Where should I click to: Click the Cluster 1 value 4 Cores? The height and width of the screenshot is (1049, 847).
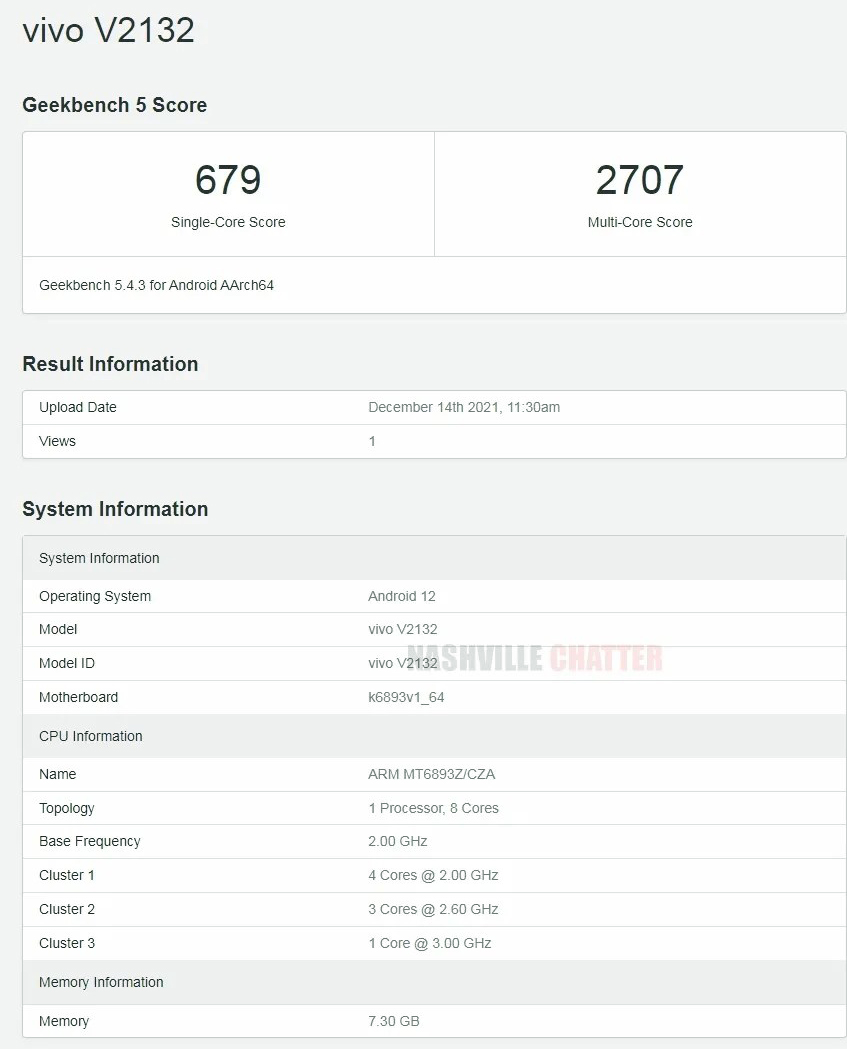click(433, 875)
